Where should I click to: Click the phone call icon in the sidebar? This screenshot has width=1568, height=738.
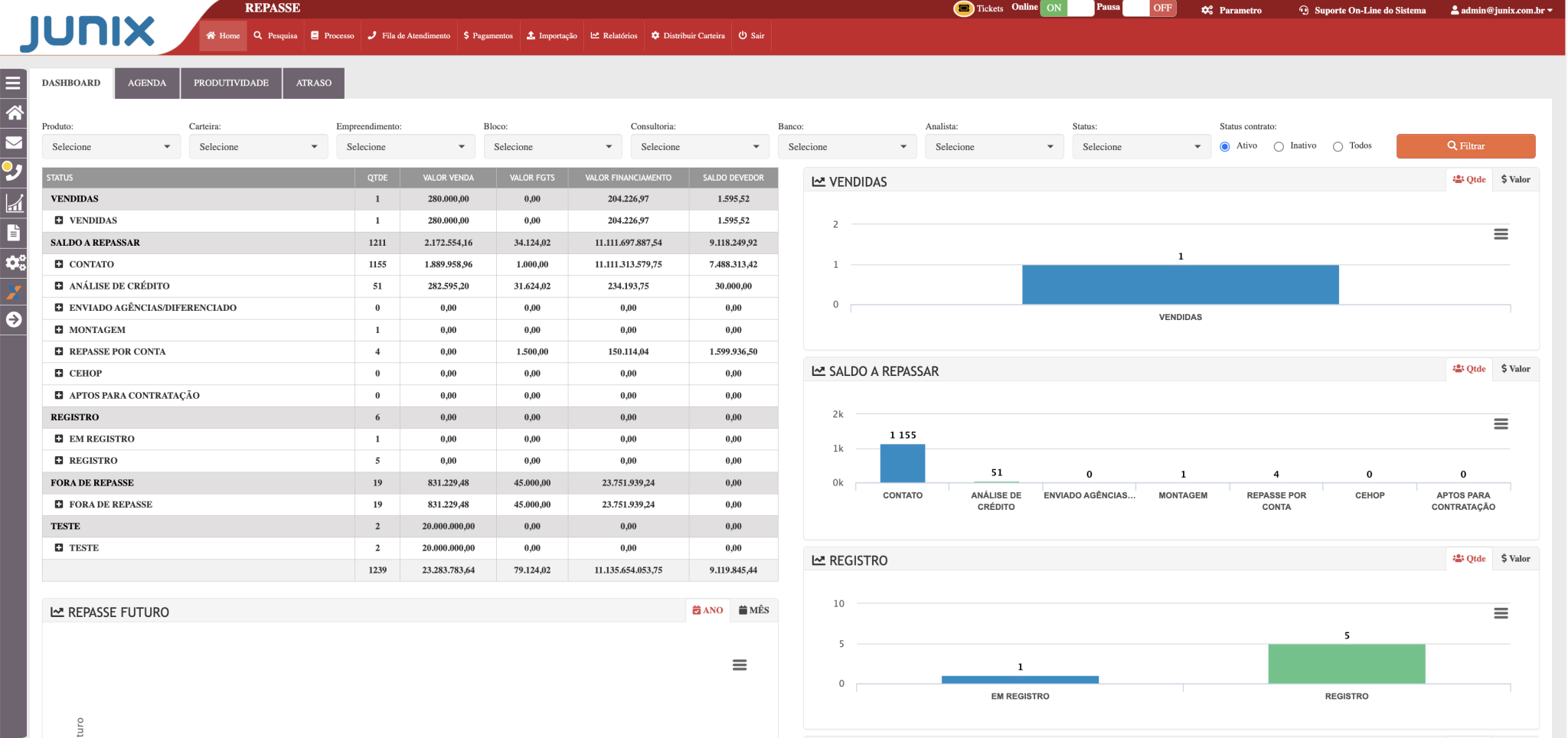13,171
